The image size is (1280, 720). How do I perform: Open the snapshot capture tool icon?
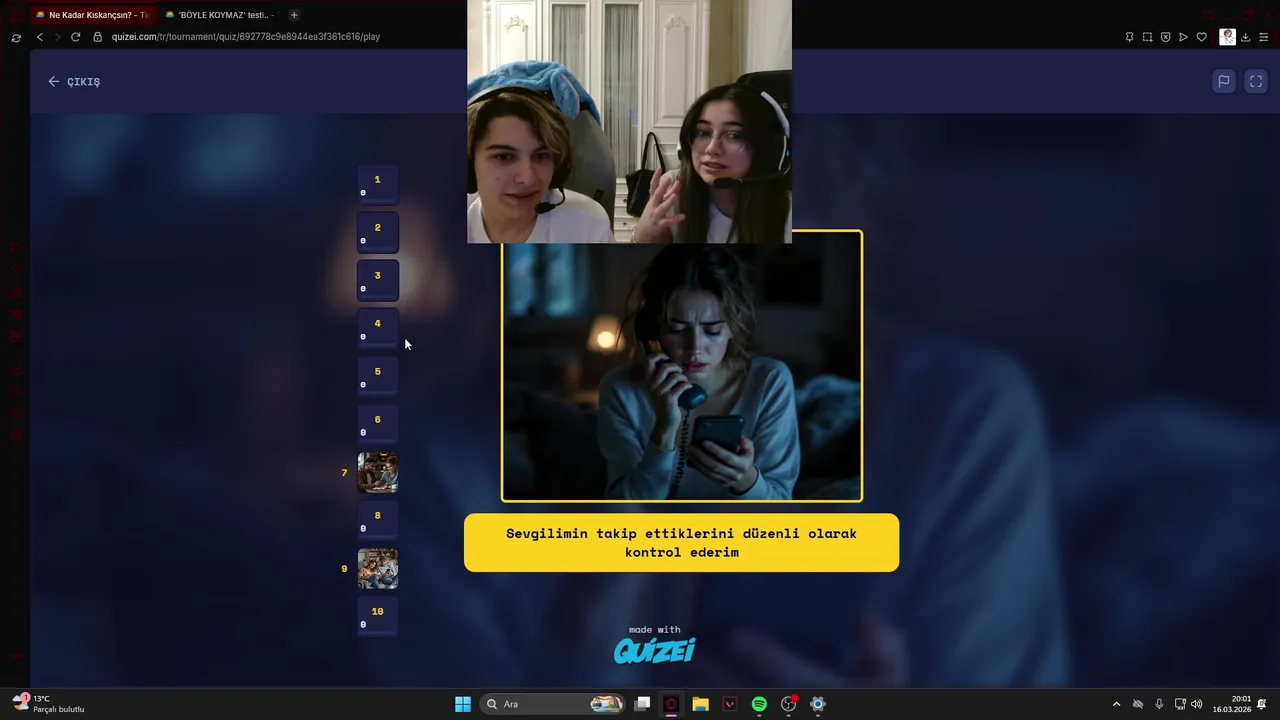click(1148, 37)
